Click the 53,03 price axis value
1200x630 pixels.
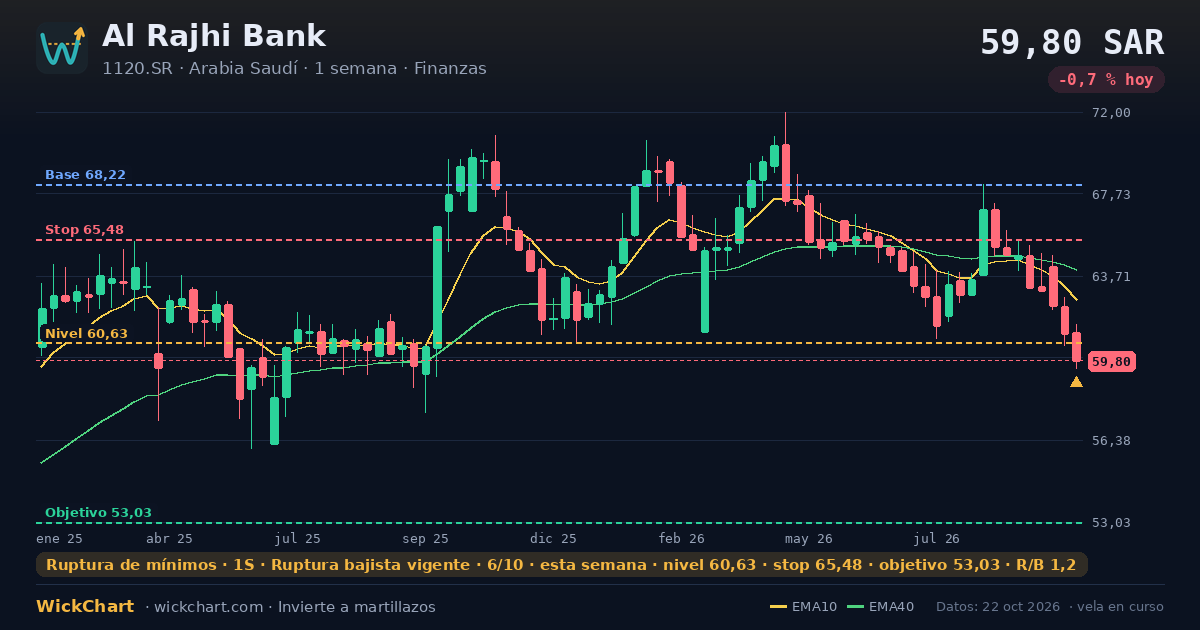tap(1112, 523)
